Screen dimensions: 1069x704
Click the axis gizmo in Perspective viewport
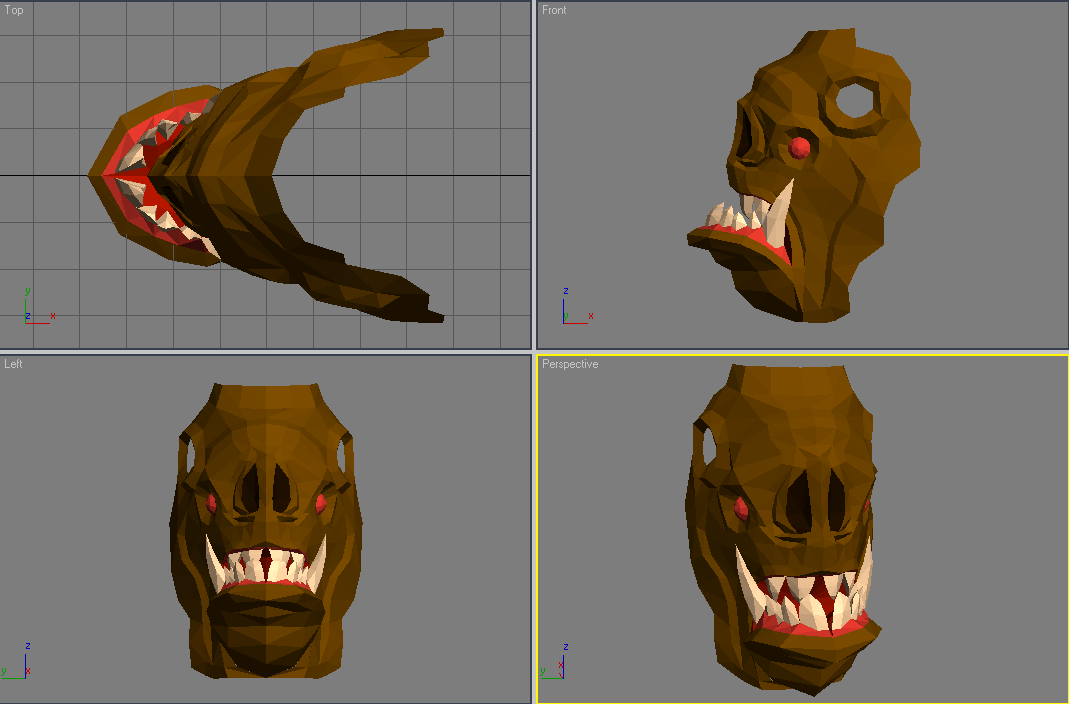[554, 660]
